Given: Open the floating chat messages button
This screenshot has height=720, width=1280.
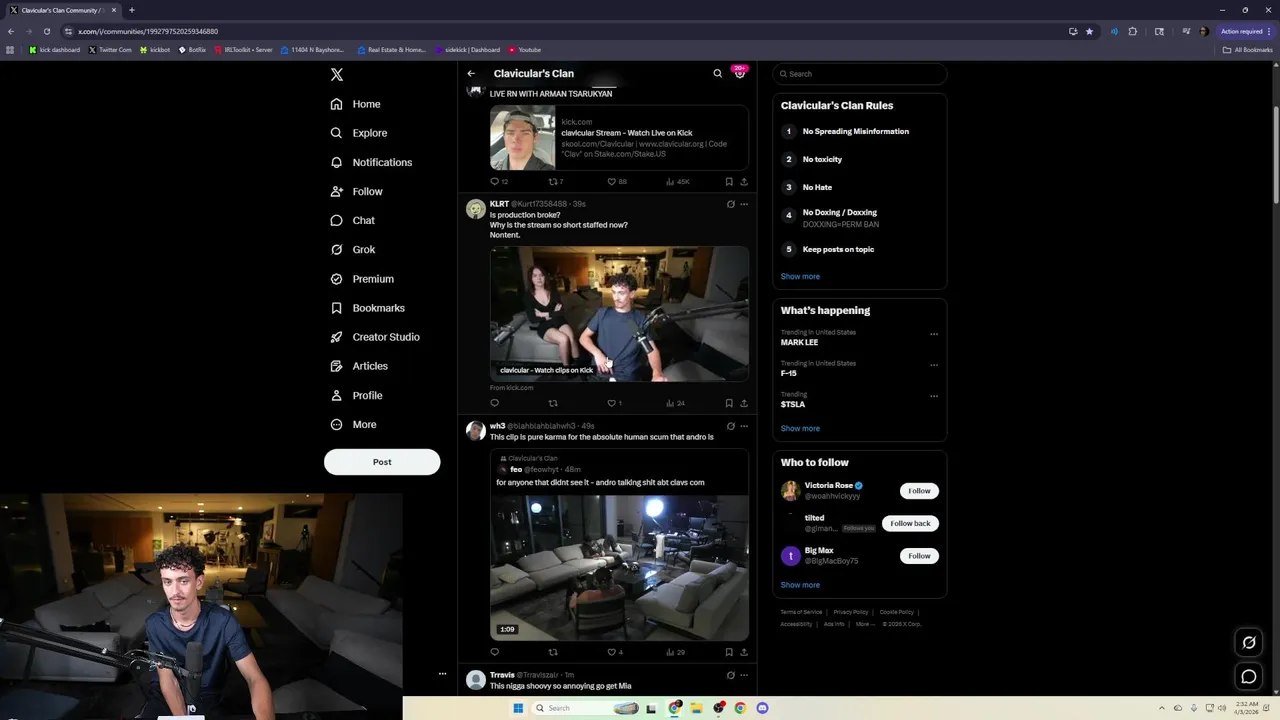Looking at the screenshot, I should pos(1249,677).
